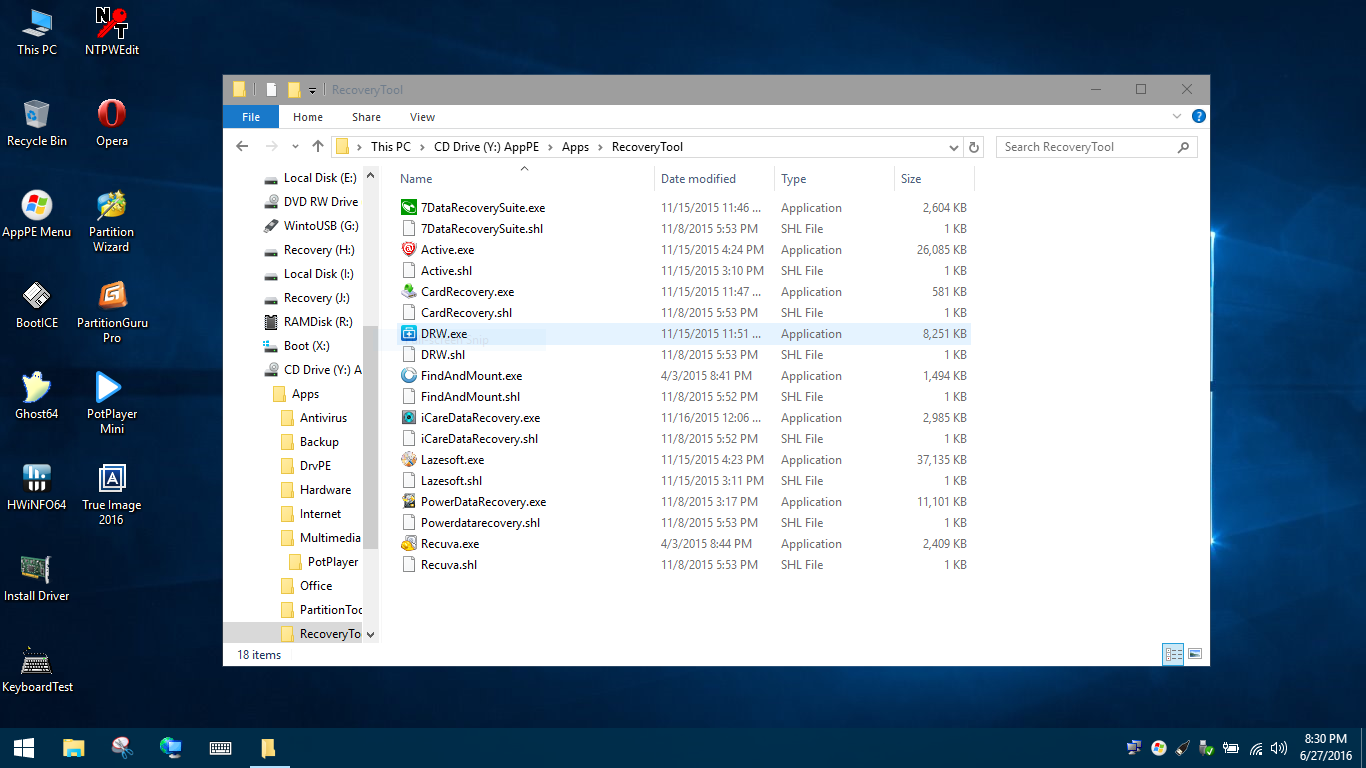Screen dimensions: 1366x768
Task: Select the PartitionGuru Pro desktop icon
Action: (x=112, y=312)
